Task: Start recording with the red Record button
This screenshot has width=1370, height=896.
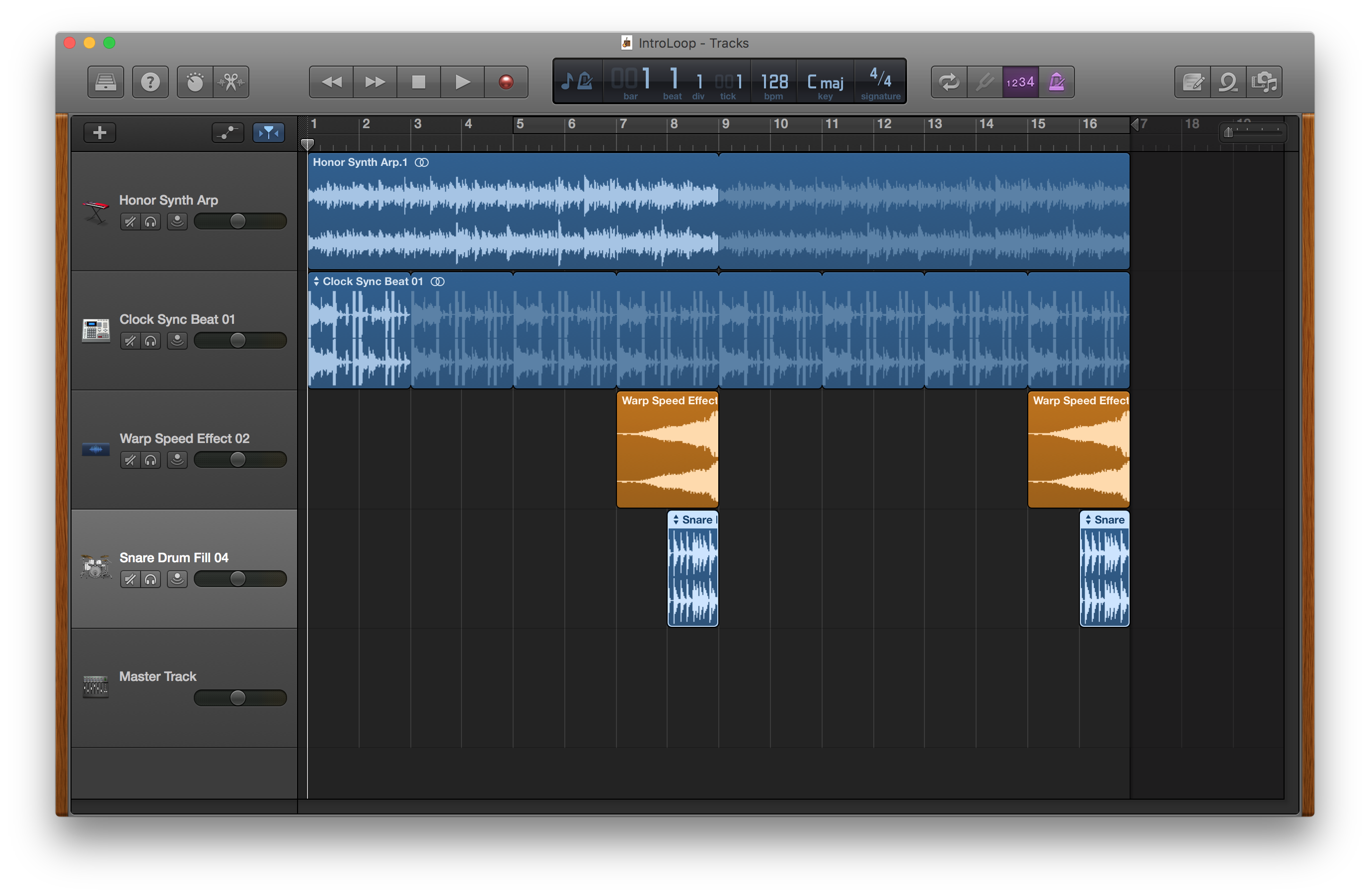Action: tap(506, 82)
